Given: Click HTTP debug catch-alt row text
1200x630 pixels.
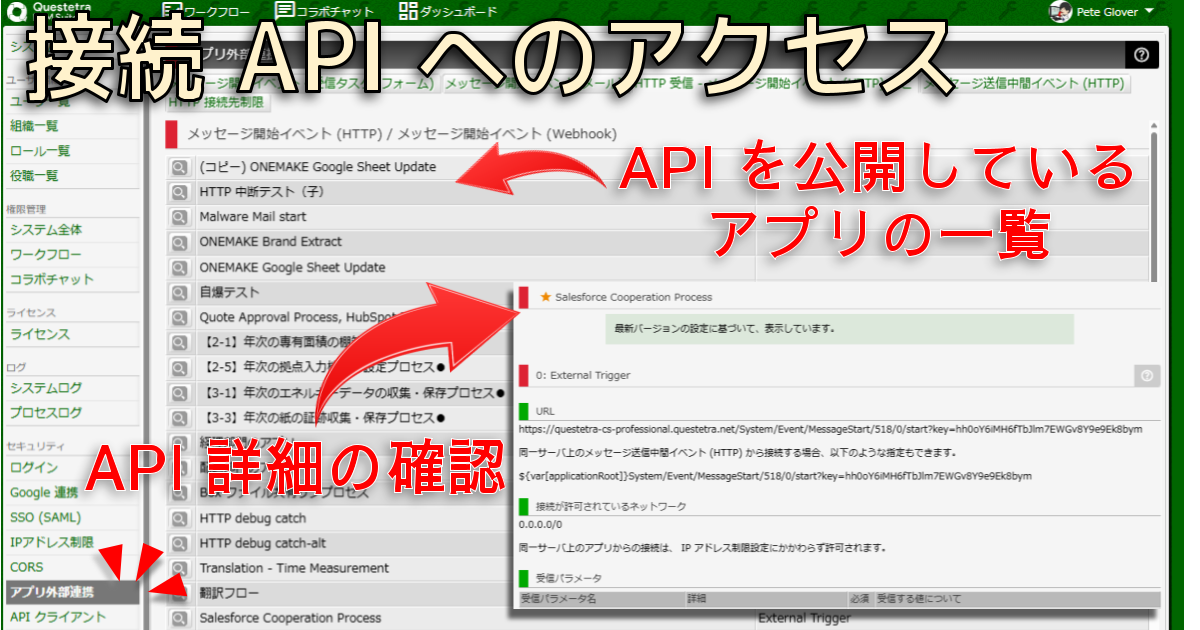Looking at the screenshot, I should point(263,544).
